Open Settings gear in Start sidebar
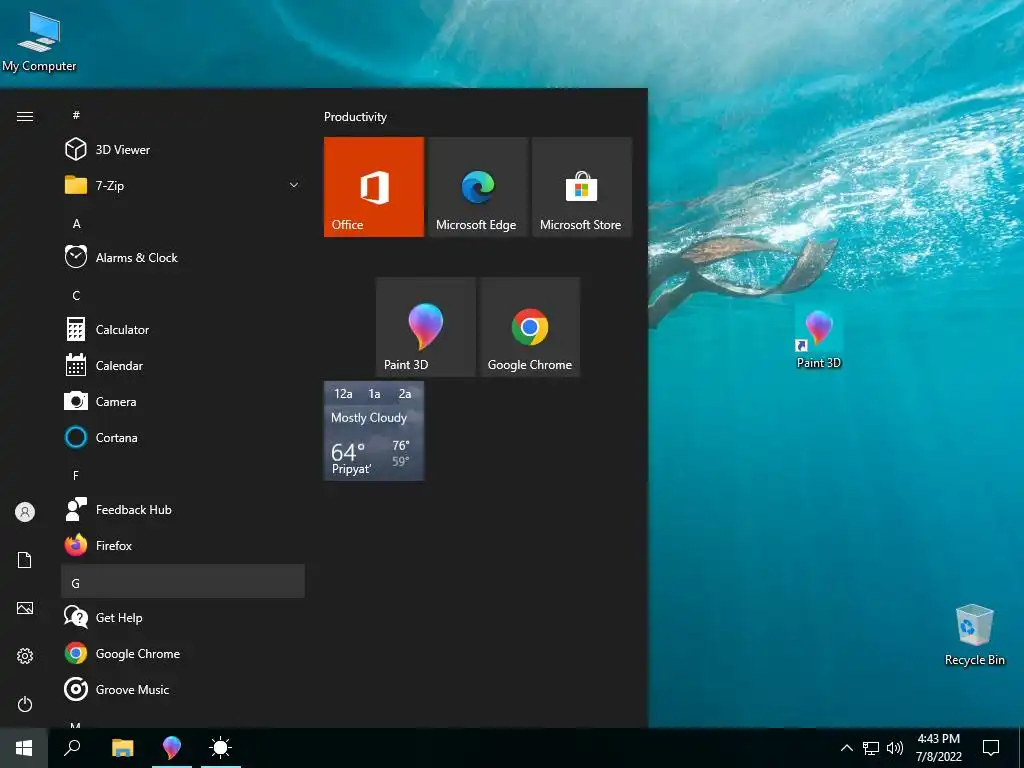This screenshot has width=1024, height=768. (25, 656)
